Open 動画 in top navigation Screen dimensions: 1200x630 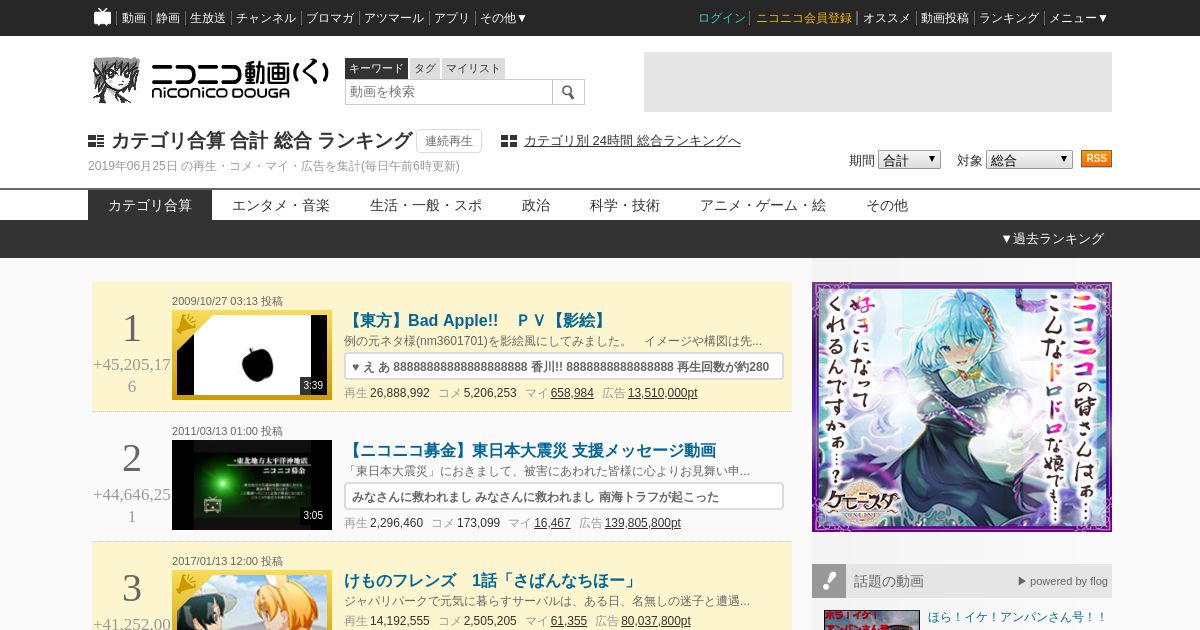[x=134, y=18]
